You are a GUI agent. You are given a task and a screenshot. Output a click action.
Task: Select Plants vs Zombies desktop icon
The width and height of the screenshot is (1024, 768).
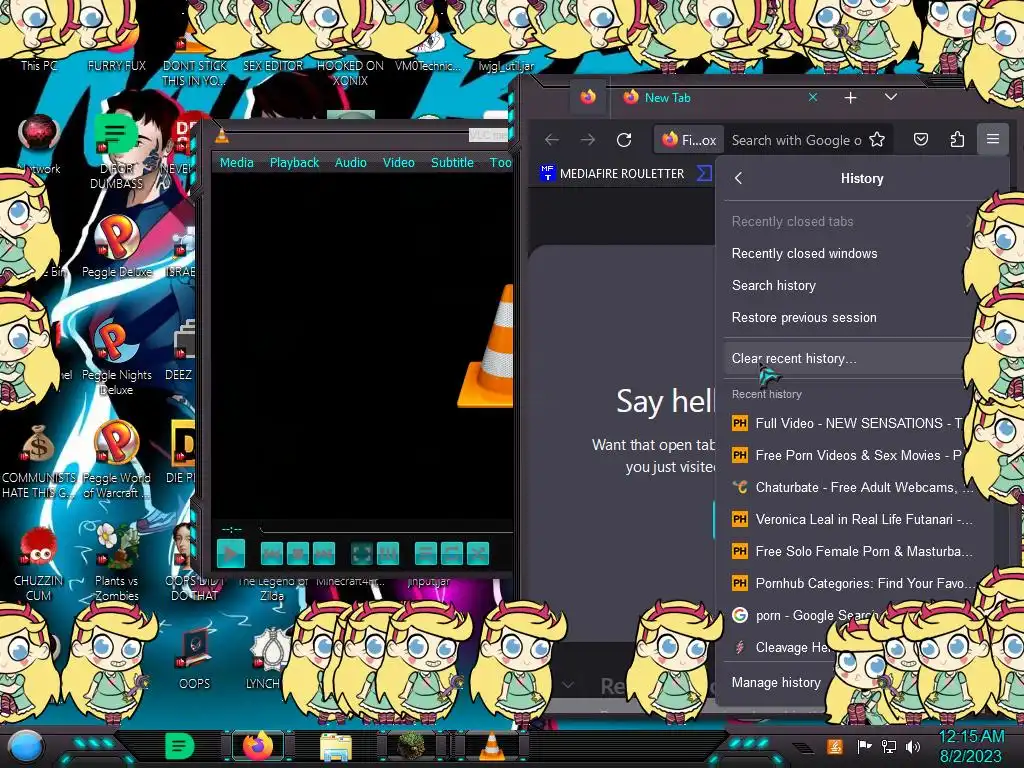tap(117, 562)
